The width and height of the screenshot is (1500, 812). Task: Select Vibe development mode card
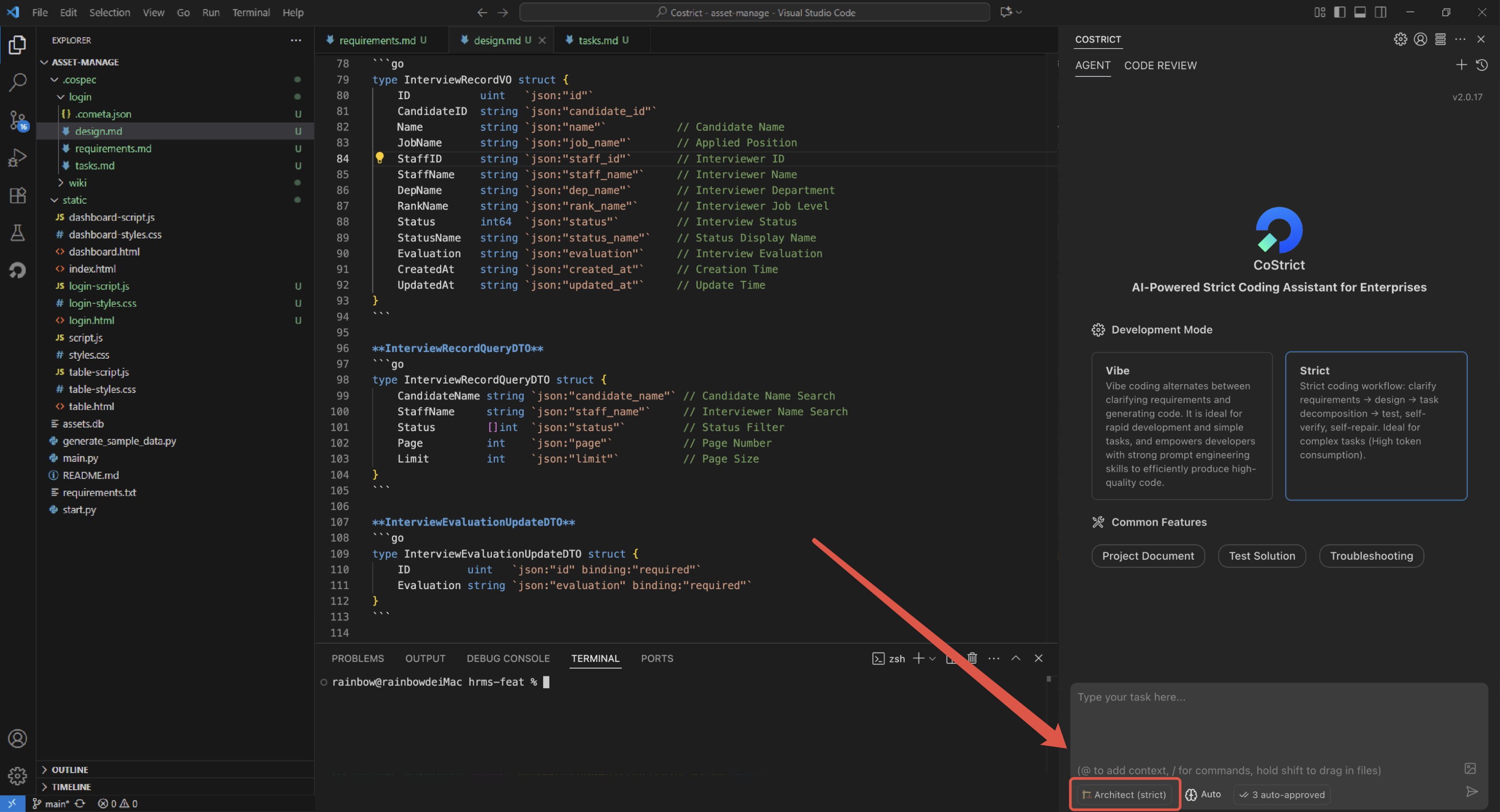[1182, 425]
